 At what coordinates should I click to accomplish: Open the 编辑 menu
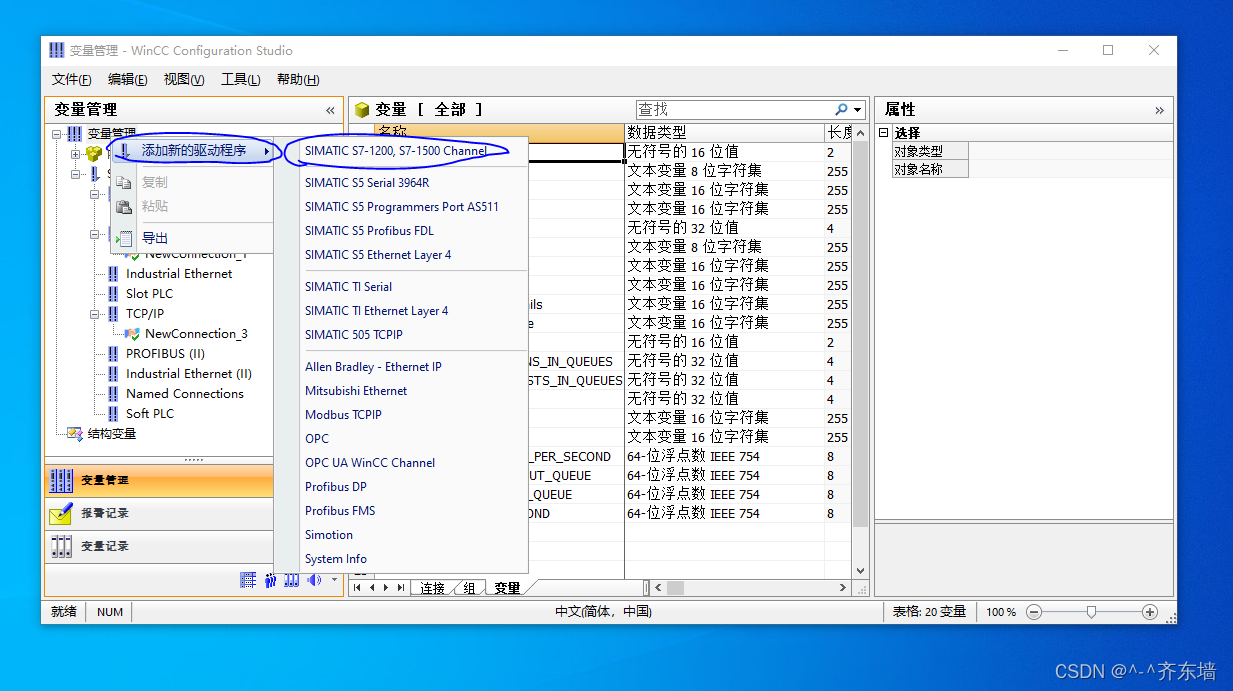[128, 80]
